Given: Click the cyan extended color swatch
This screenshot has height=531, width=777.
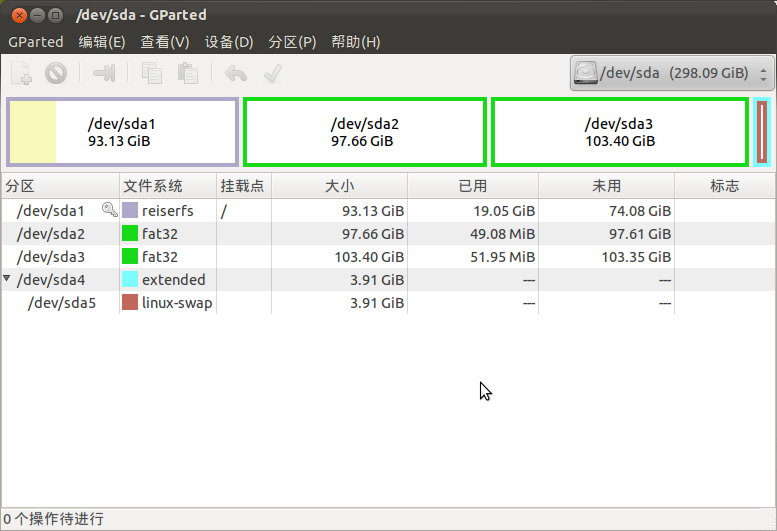Looking at the screenshot, I should click(x=130, y=279).
